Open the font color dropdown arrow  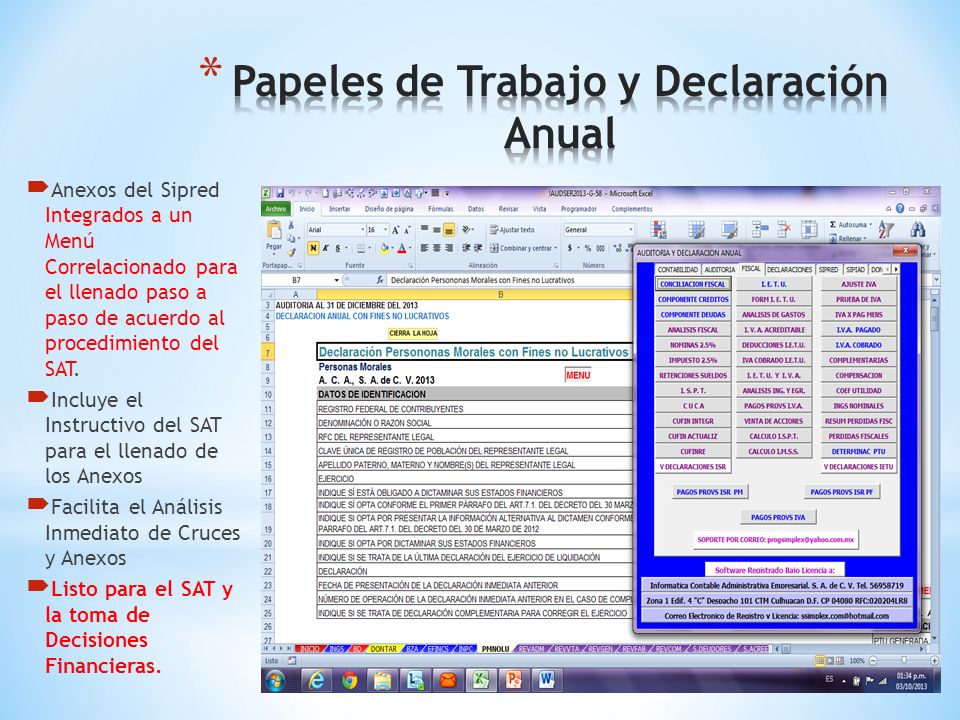409,248
